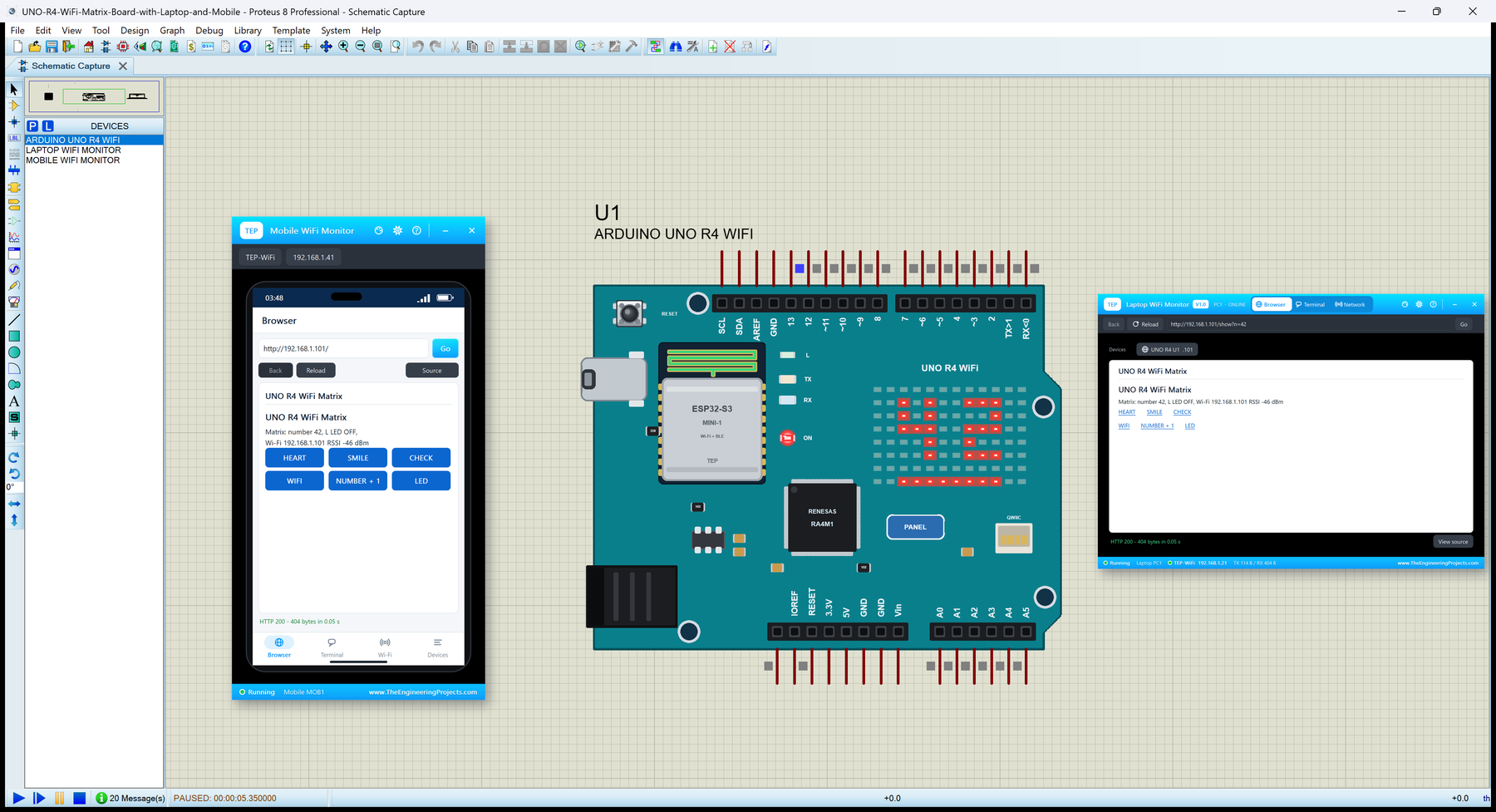This screenshot has width=1496, height=812.
Task: Click Source button in Mobile WiFi Monitor
Action: click(x=432, y=371)
